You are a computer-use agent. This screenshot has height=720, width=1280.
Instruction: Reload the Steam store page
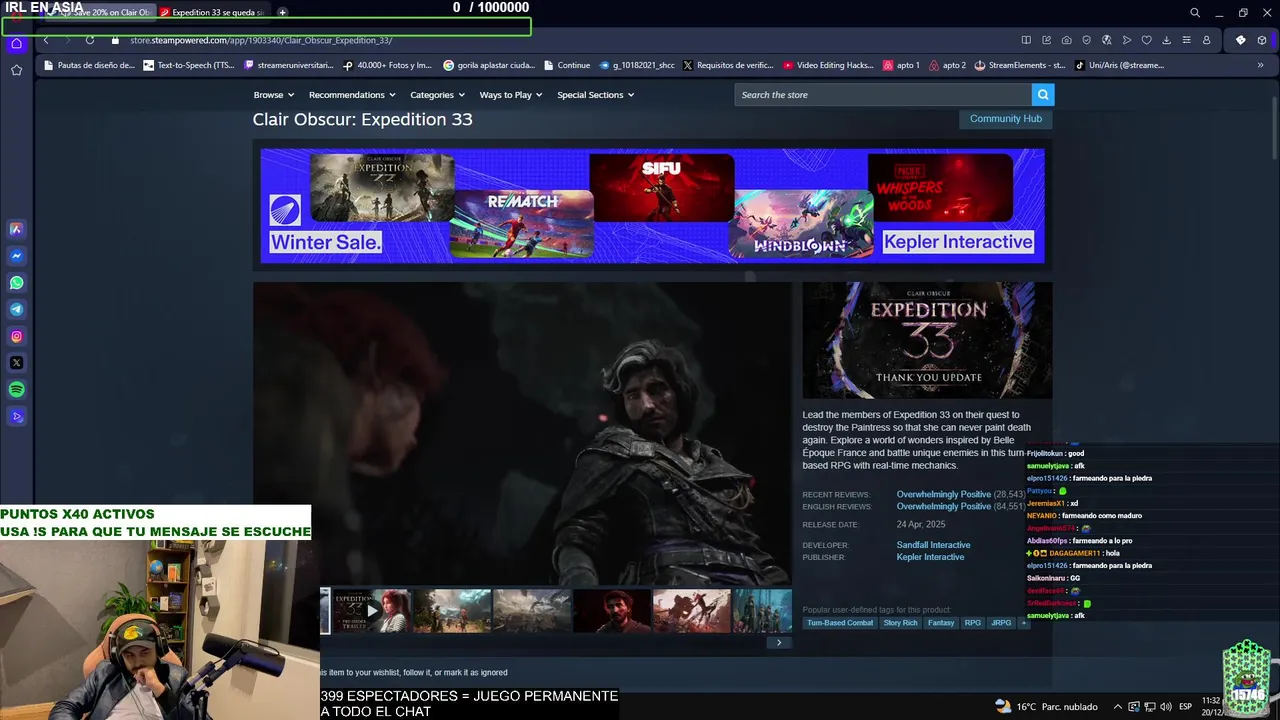tap(90, 40)
